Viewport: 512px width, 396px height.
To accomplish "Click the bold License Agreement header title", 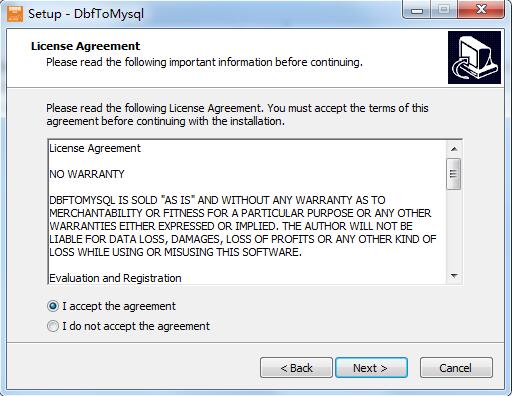I will [85, 46].
